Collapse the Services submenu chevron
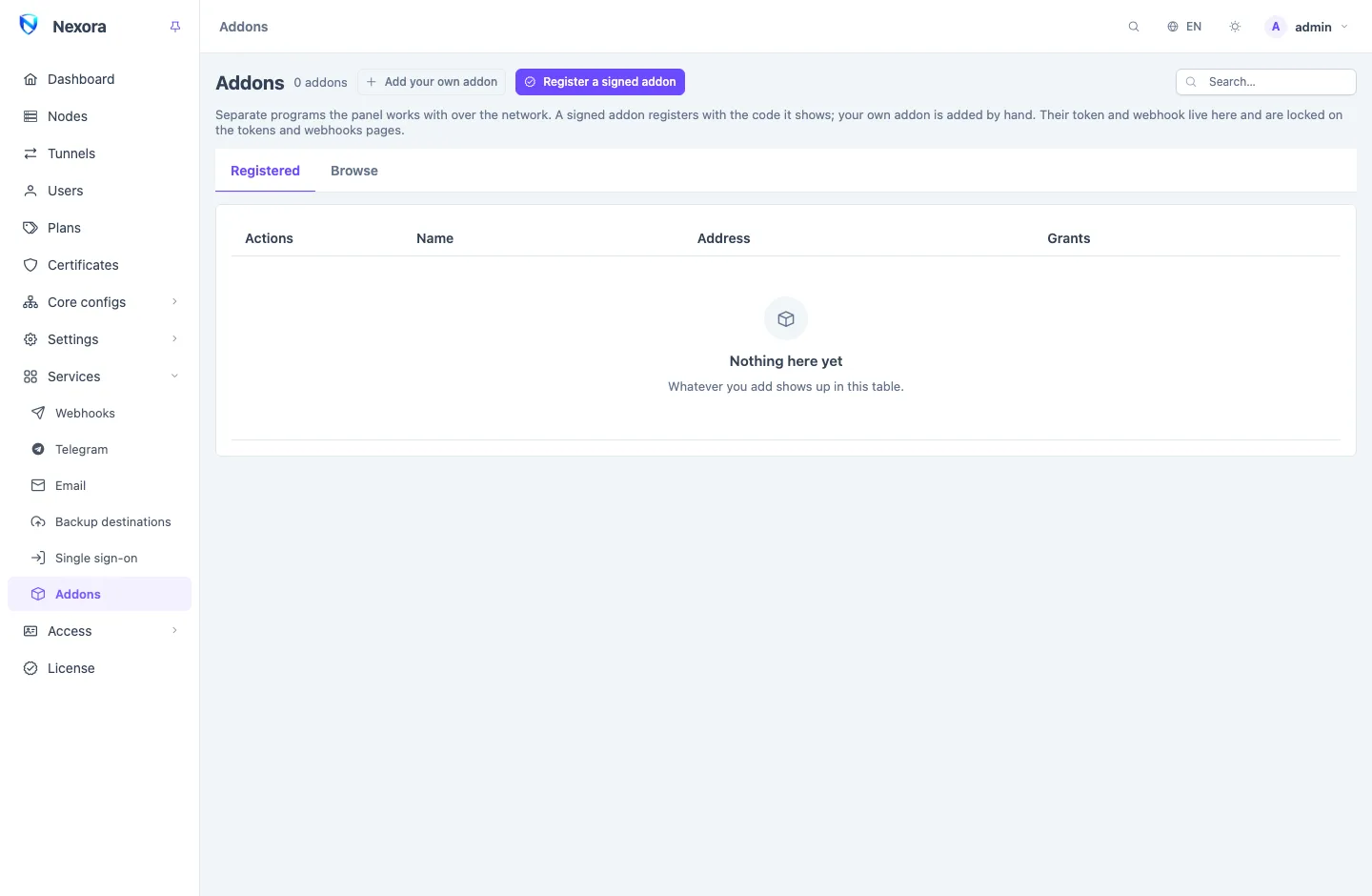The height and width of the screenshot is (896, 1372). click(174, 377)
